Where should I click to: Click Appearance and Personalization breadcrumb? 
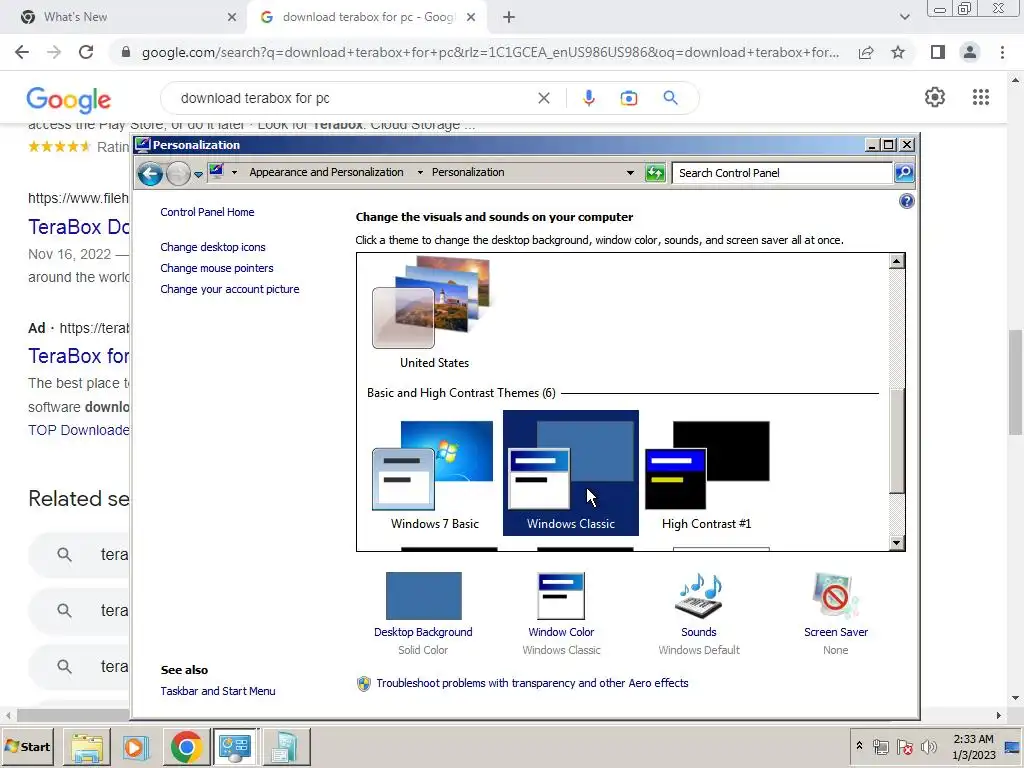pos(326,172)
